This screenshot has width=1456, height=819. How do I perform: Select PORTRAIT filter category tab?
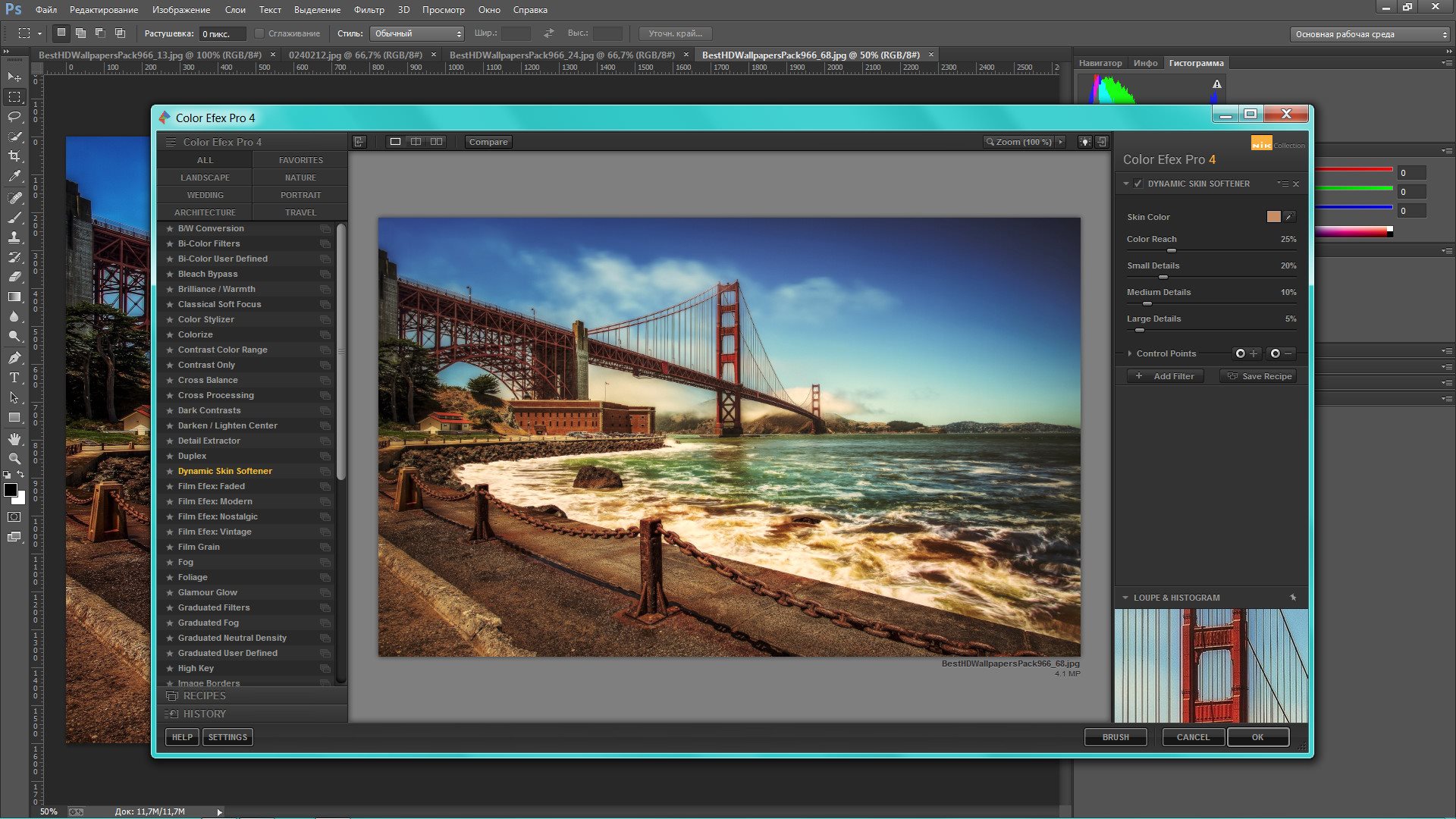[300, 194]
